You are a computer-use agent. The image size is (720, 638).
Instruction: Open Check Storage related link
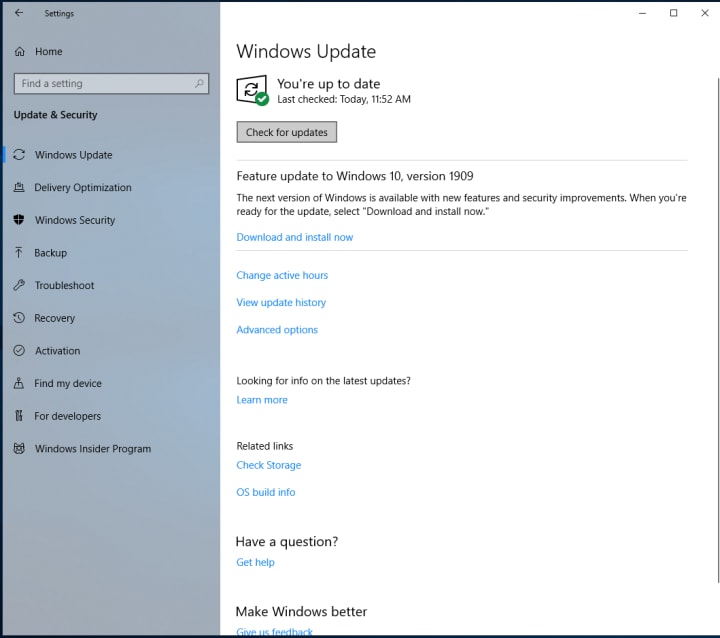pos(269,465)
